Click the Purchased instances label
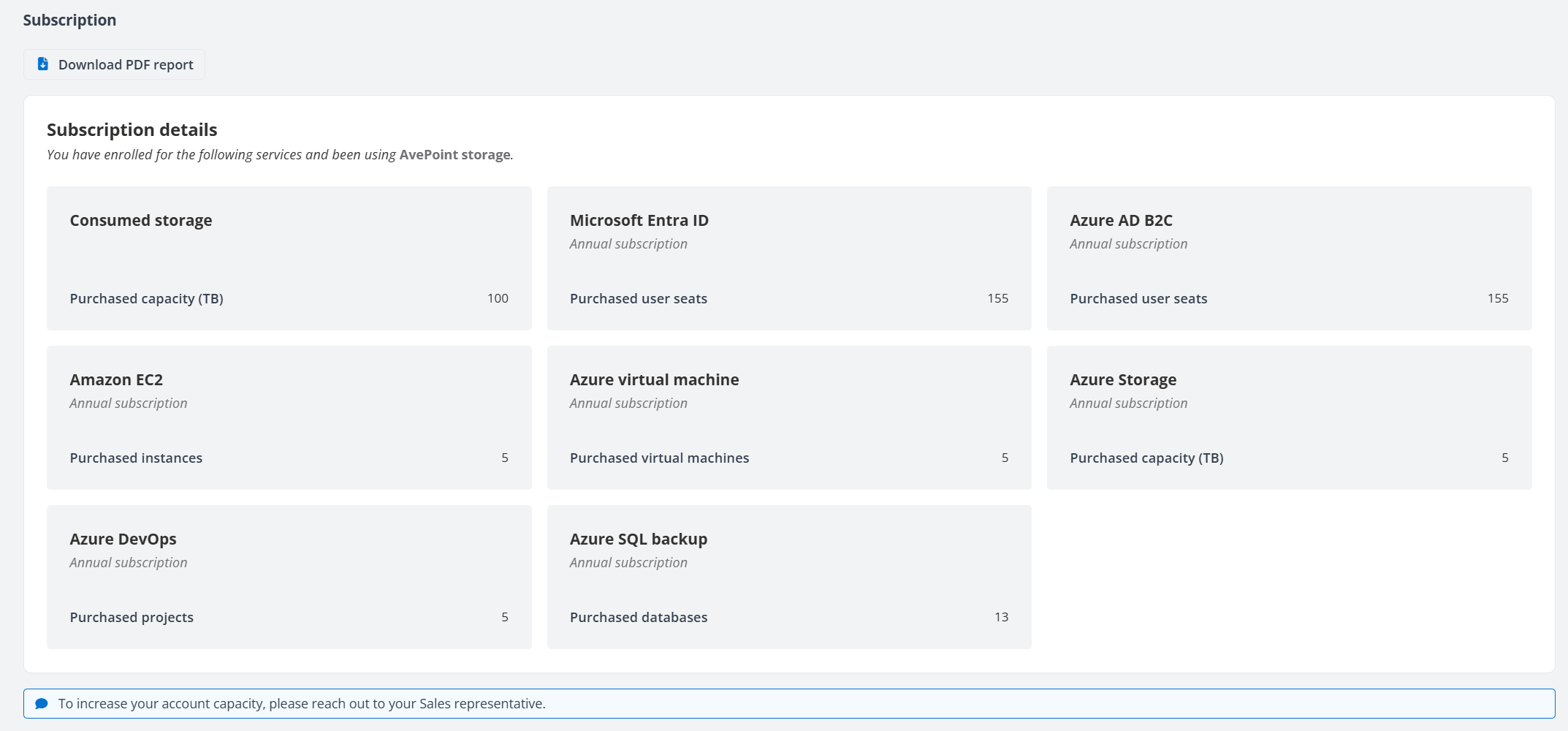 pyautogui.click(x=136, y=458)
